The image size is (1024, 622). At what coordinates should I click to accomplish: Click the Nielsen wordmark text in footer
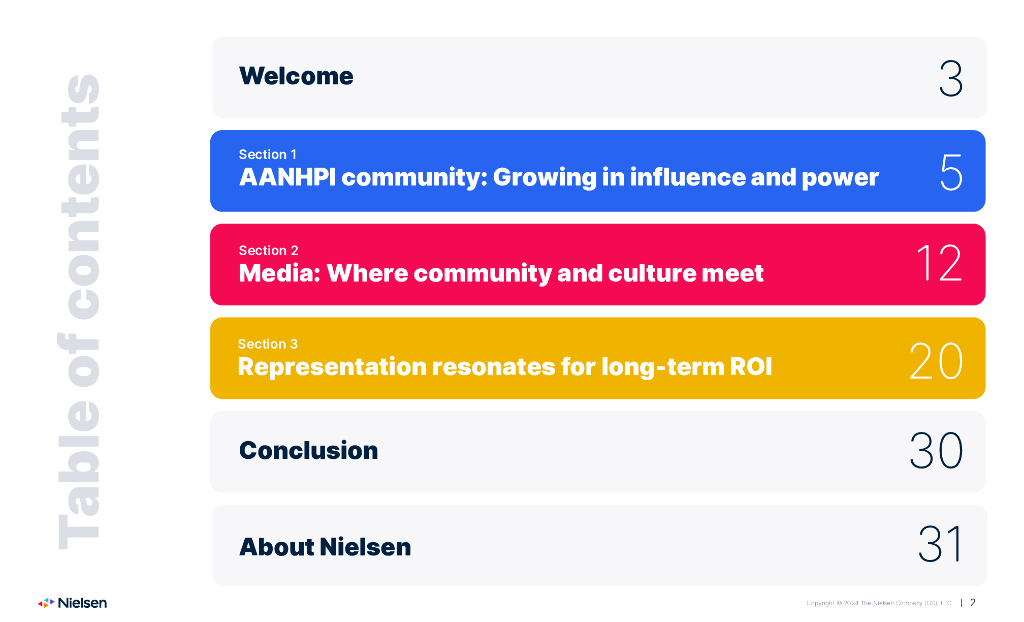[82, 603]
